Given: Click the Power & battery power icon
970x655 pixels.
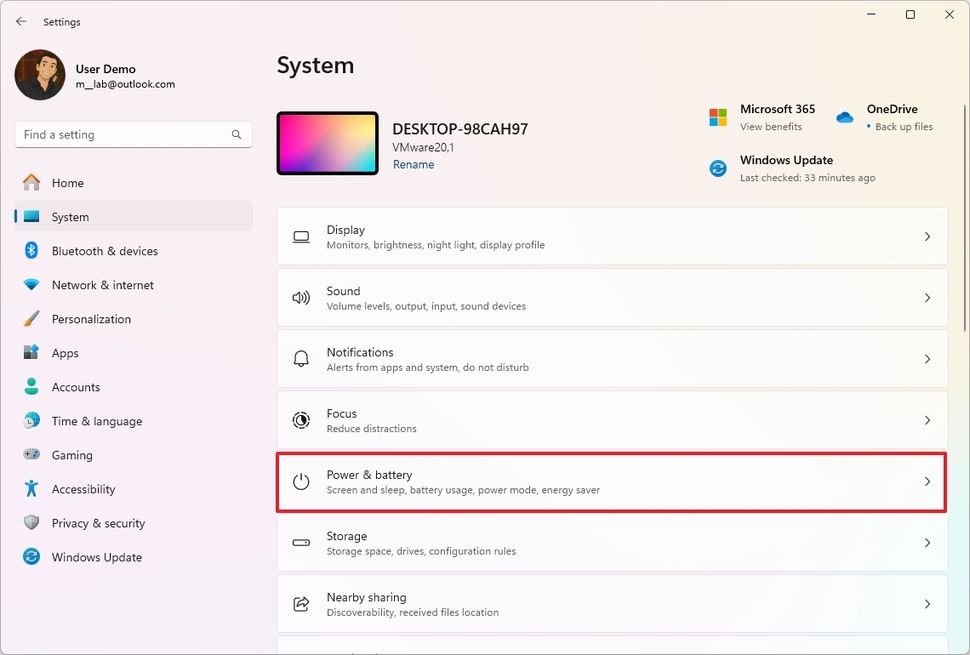Looking at the screenshot, I should pyautogui.click(x=301, y=481).
